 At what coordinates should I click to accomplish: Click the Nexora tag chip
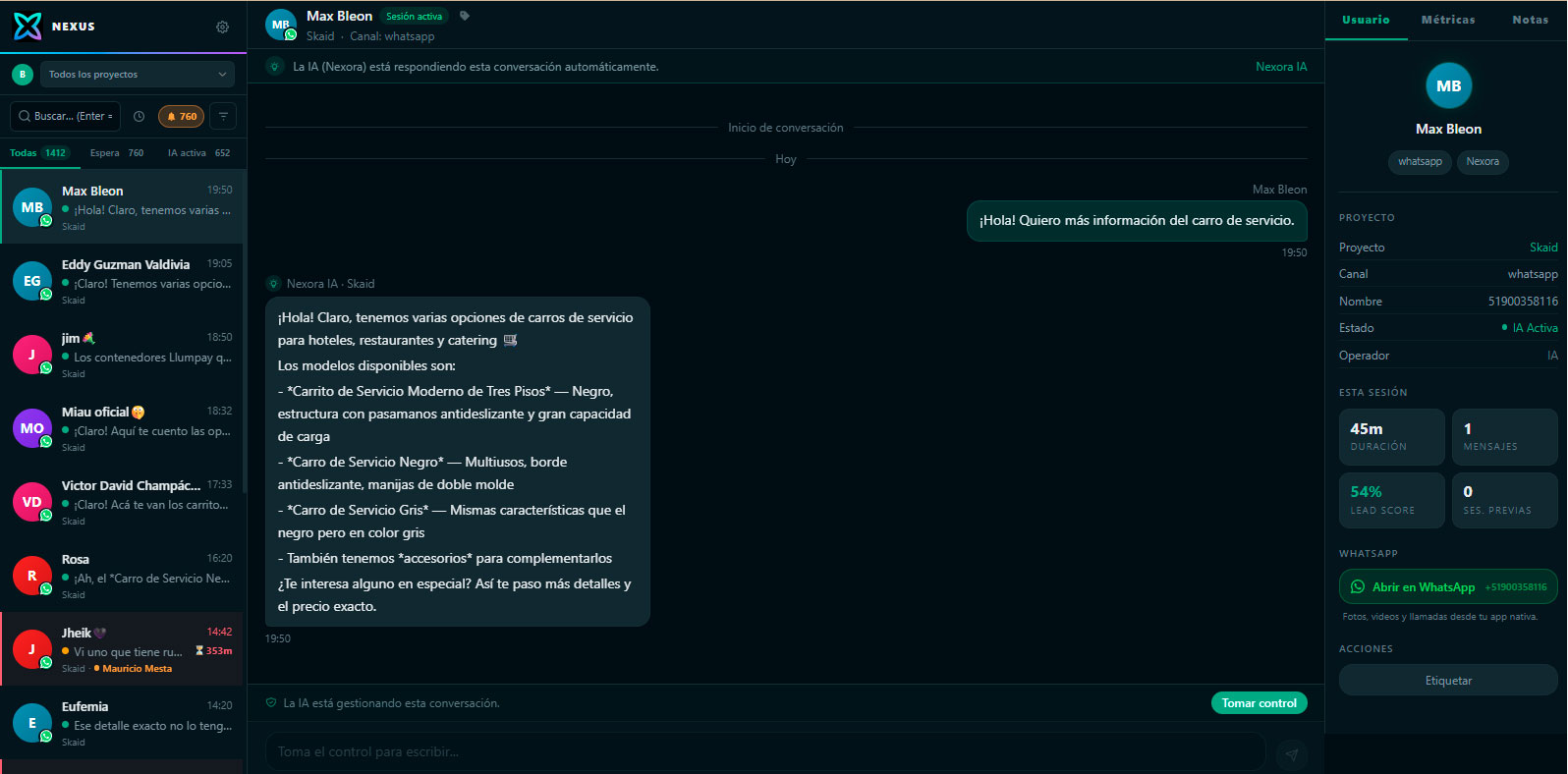point(1483,162)
